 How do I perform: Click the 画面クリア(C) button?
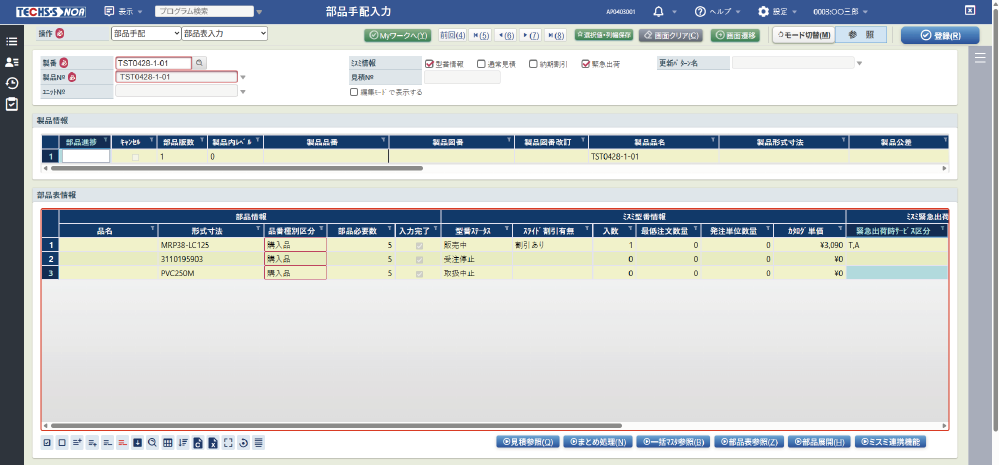click(x=670, y=36)
